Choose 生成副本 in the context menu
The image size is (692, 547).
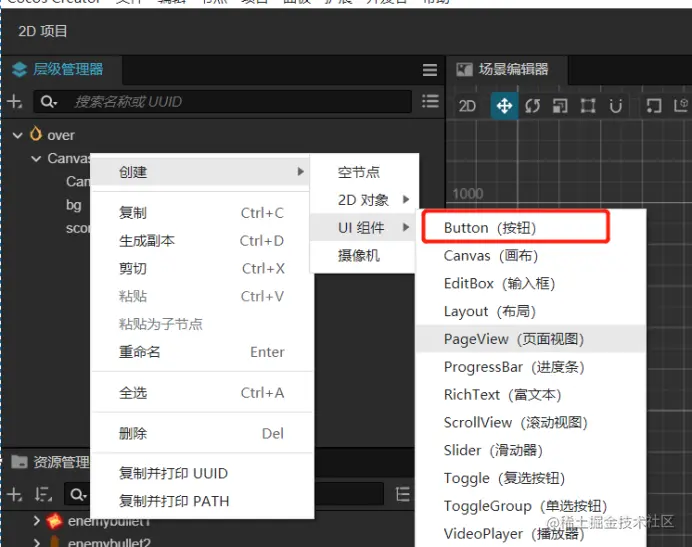[x=201, y=241]
